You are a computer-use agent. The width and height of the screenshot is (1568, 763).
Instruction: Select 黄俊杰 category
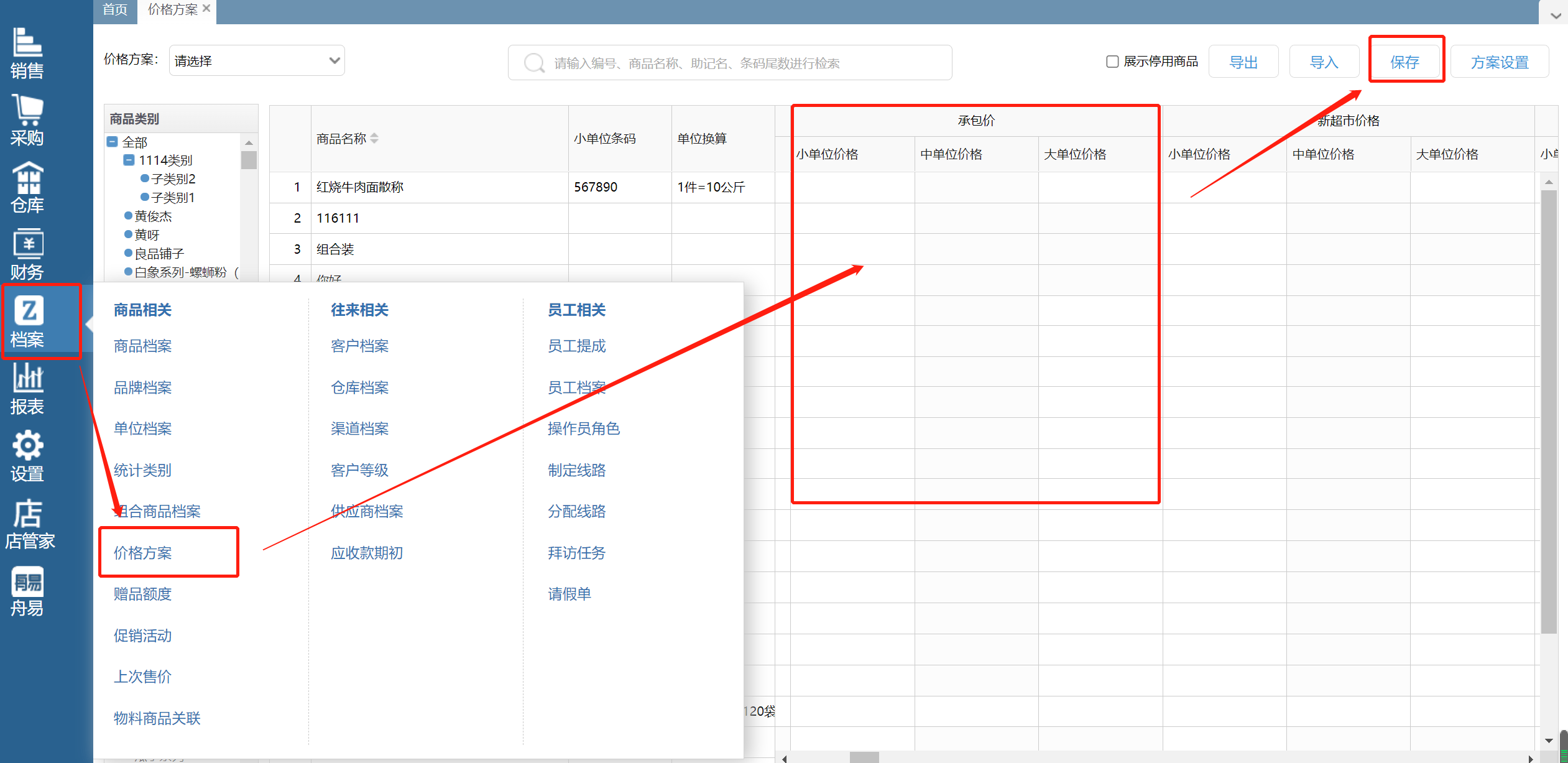[153, 216]
